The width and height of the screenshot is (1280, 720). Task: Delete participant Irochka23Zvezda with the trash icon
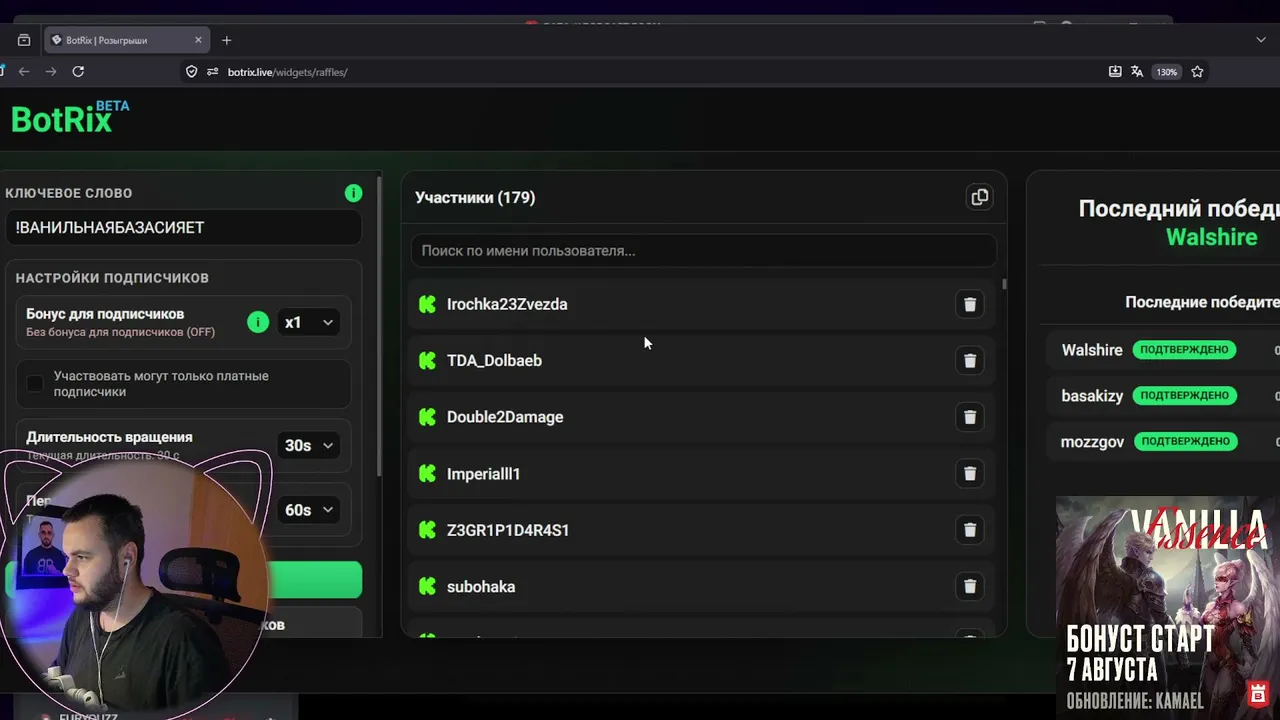pos(969,304)
